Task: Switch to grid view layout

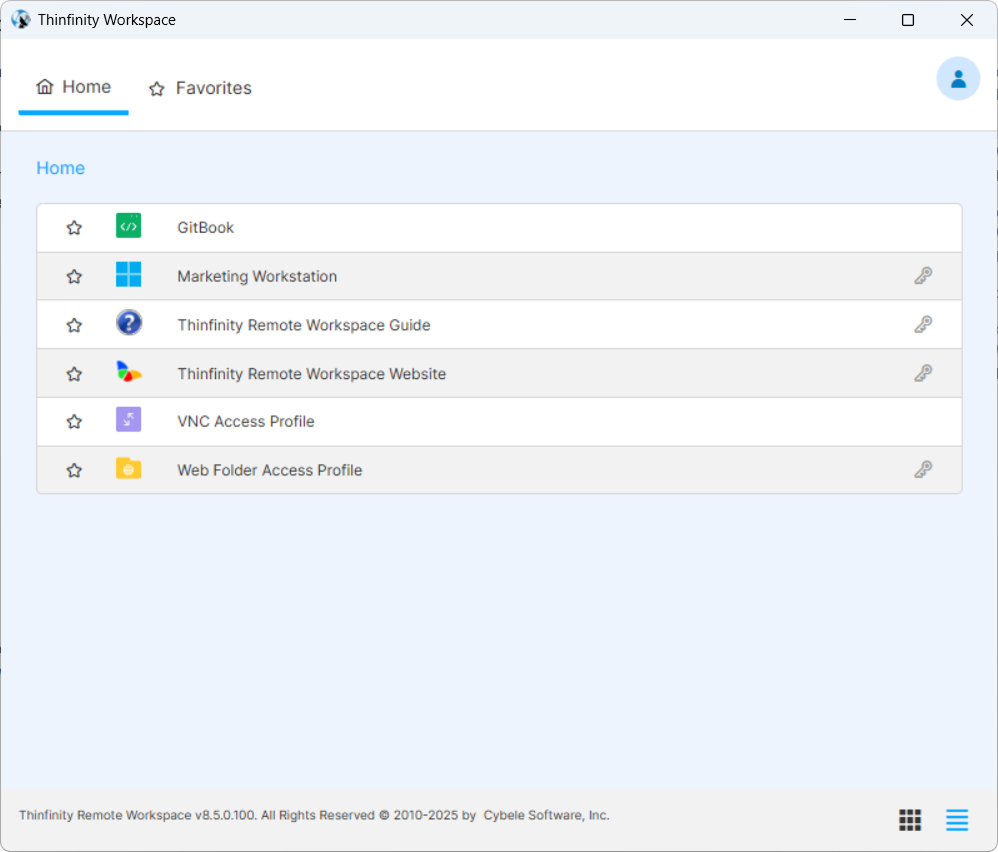Action: click(x=909, y=820)
